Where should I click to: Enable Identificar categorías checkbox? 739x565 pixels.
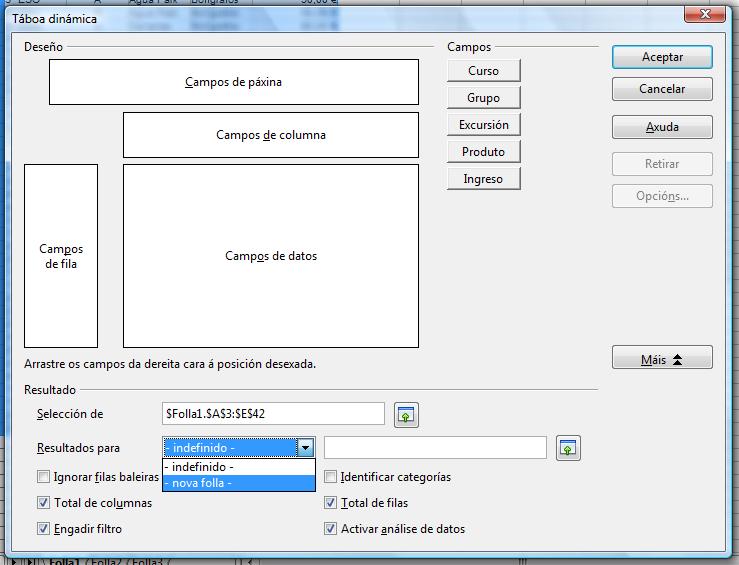click(331, 478)
